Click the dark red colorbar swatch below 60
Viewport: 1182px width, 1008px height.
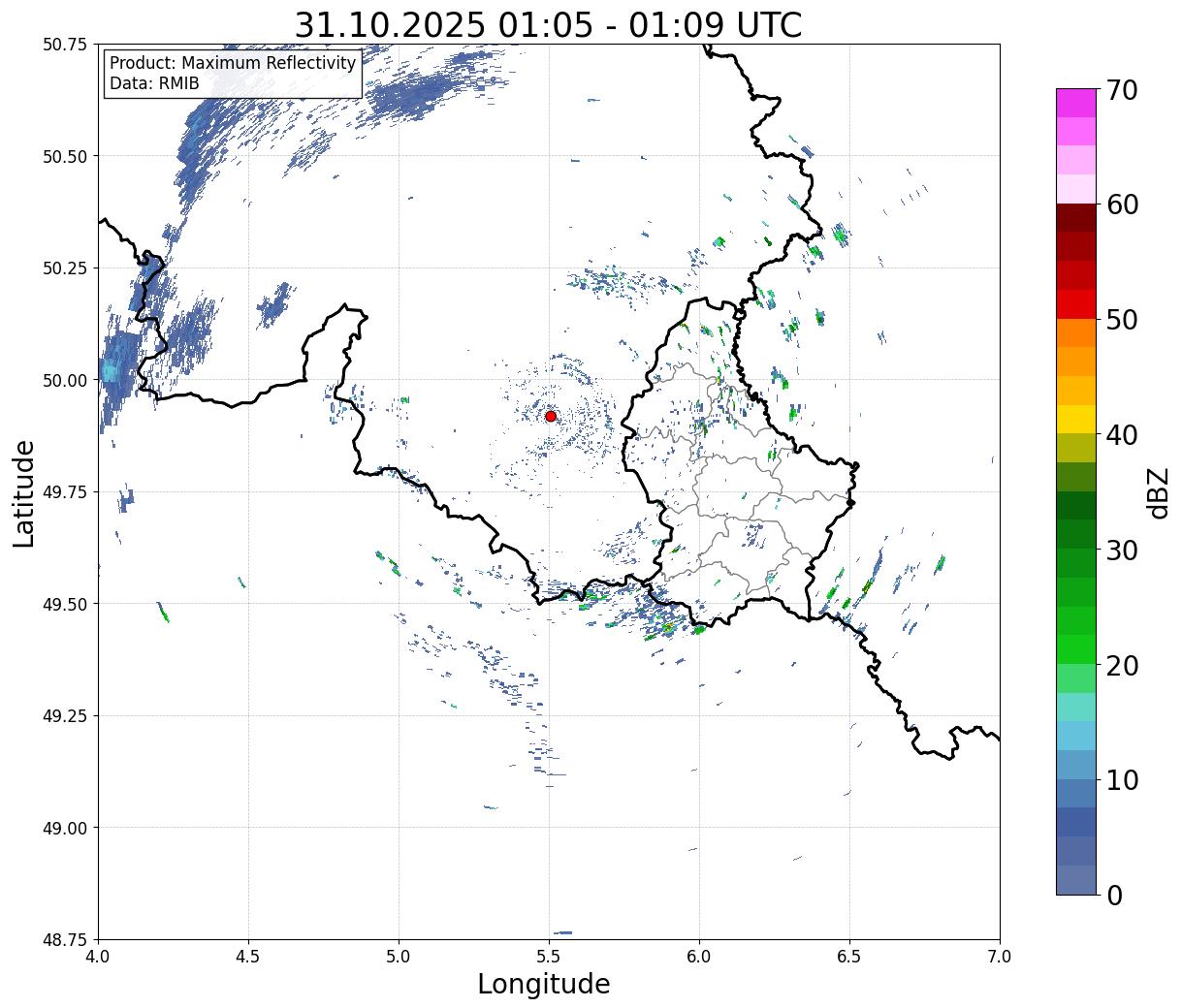[1076, 218]
